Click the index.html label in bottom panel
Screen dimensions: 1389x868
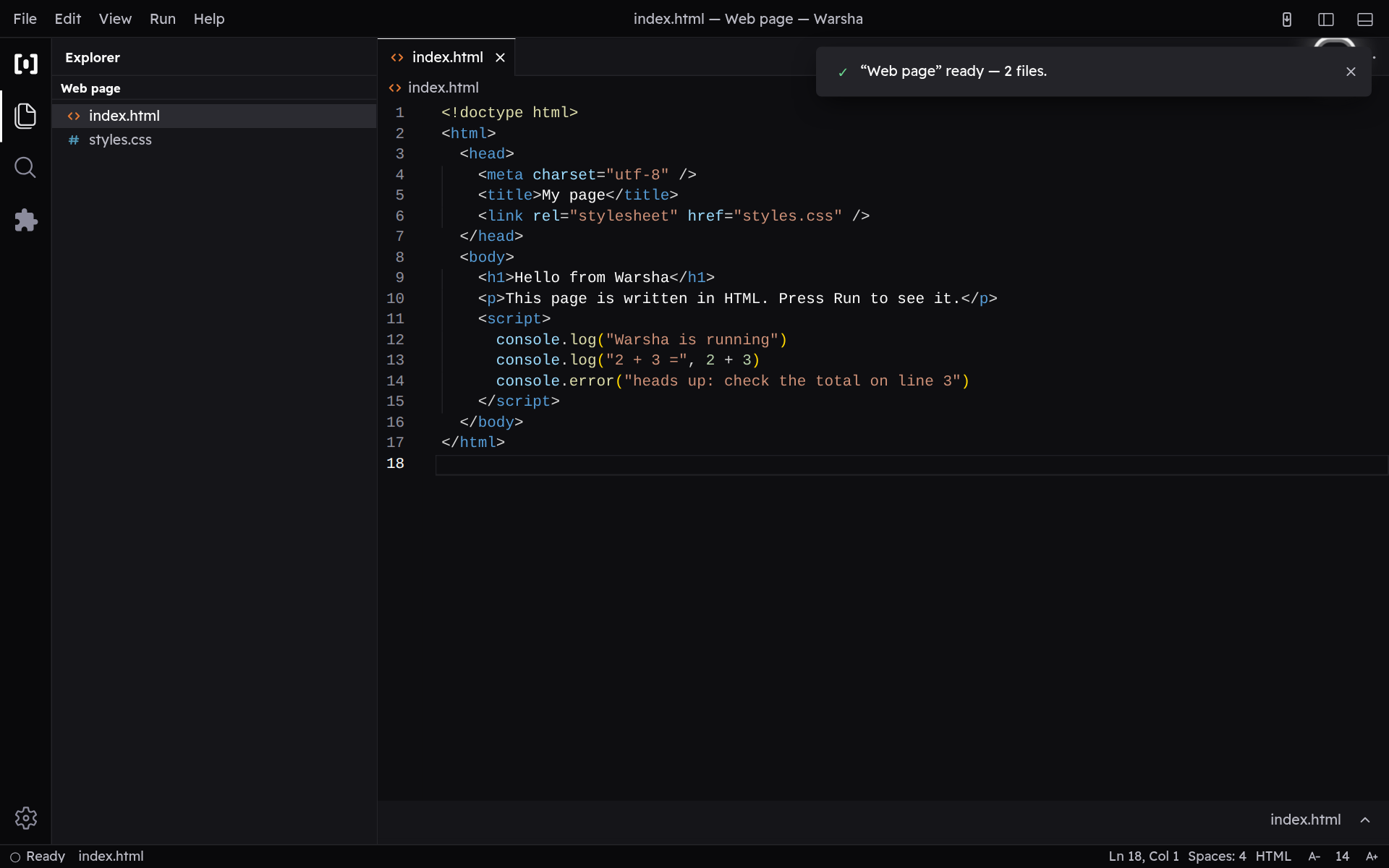(x=1305, y=820)
